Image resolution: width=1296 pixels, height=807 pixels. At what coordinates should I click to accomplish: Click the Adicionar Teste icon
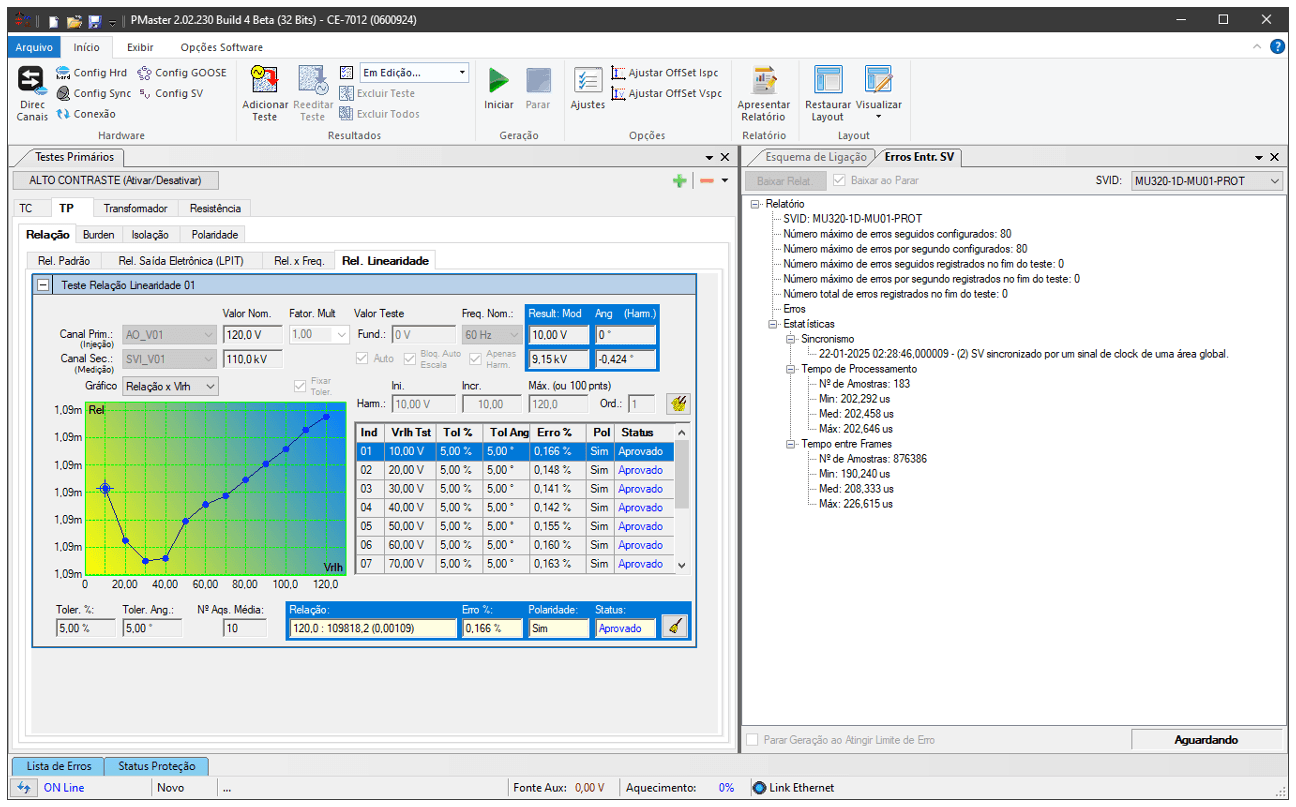click(x=264, y=81)
